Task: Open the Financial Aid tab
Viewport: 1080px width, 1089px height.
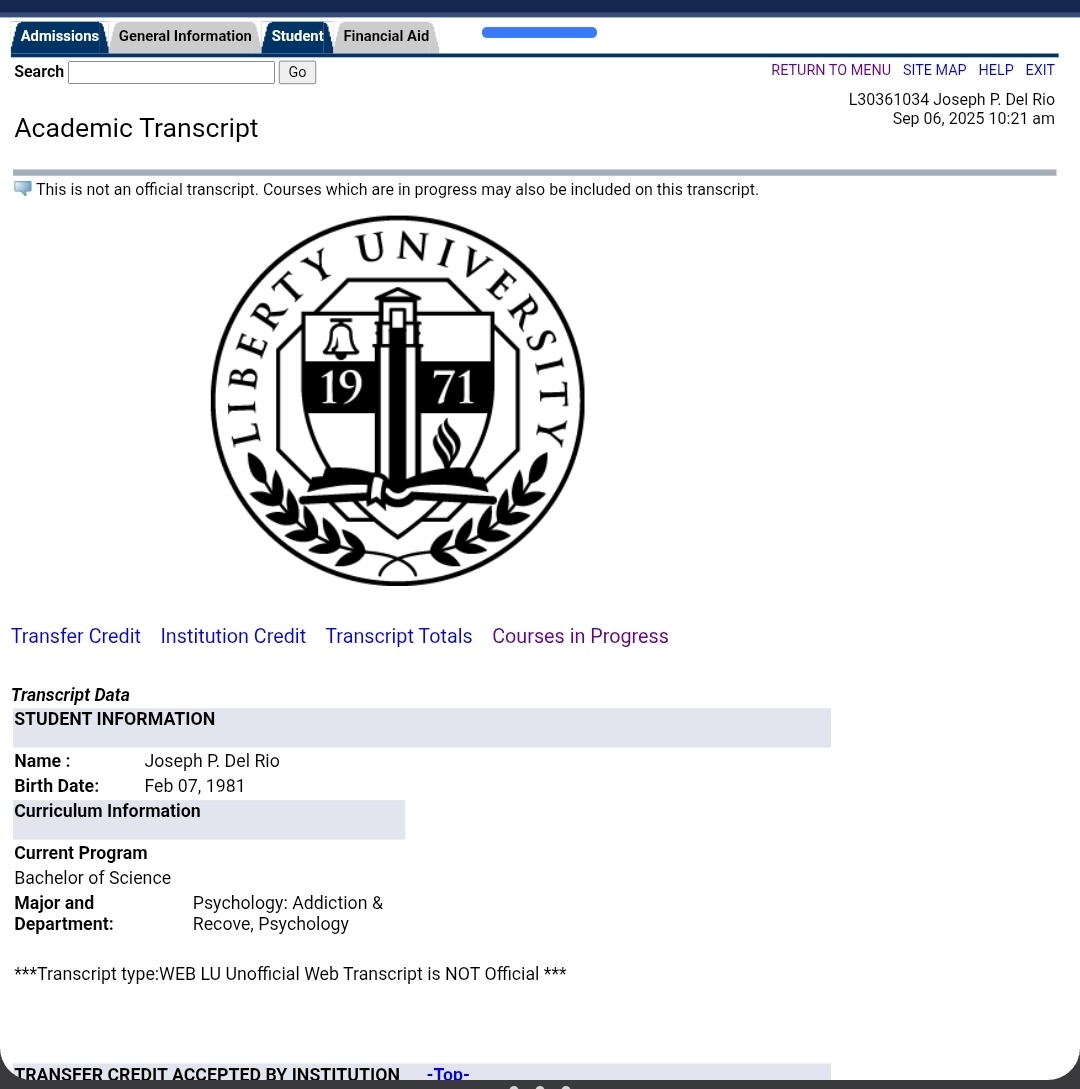Action: pyautogui.click(x=386, y=36)
